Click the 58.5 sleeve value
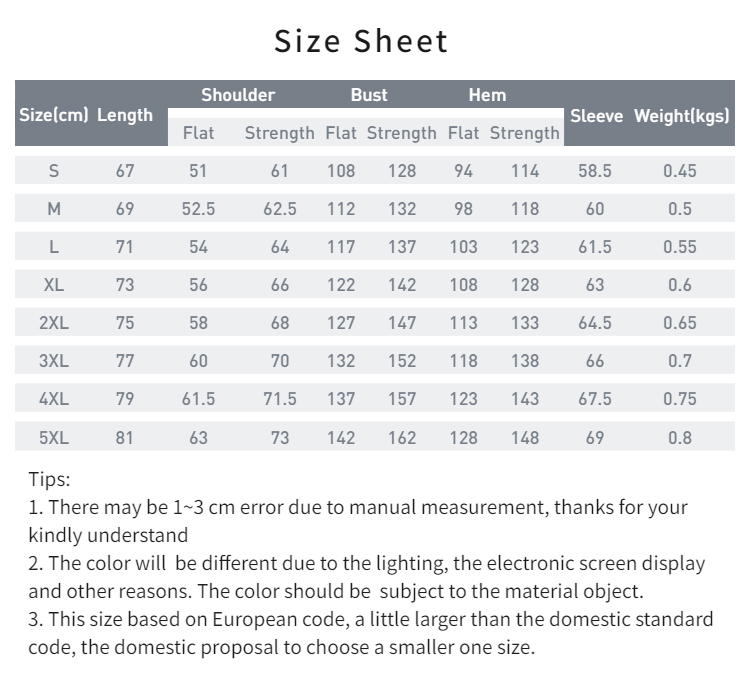This screenshot has height=684, width=750. coord(595,171)
